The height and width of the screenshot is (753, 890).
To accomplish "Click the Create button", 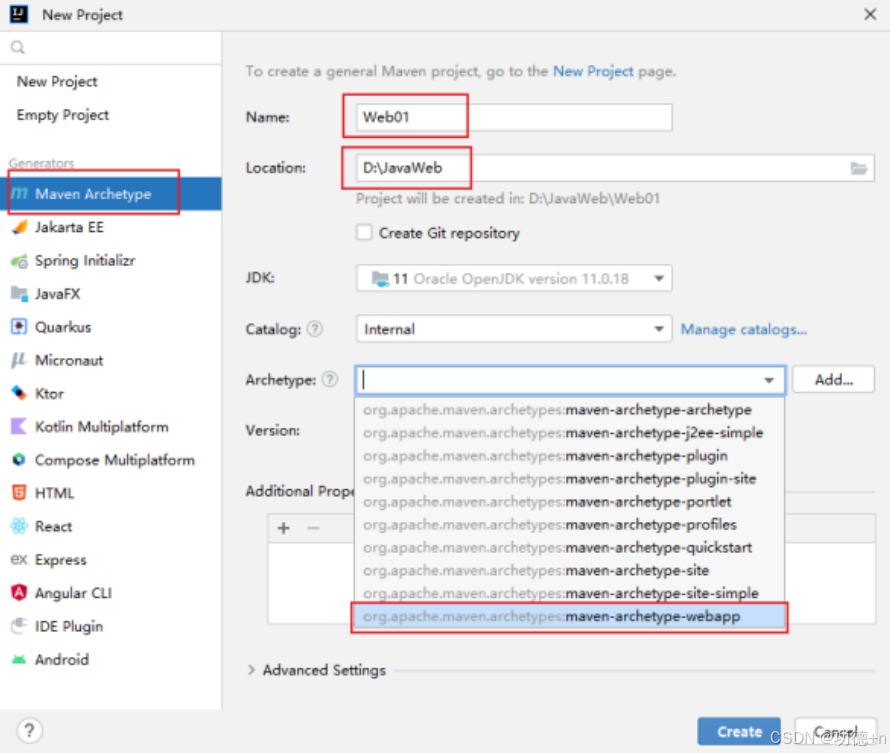I will click(x=739, y=731).
